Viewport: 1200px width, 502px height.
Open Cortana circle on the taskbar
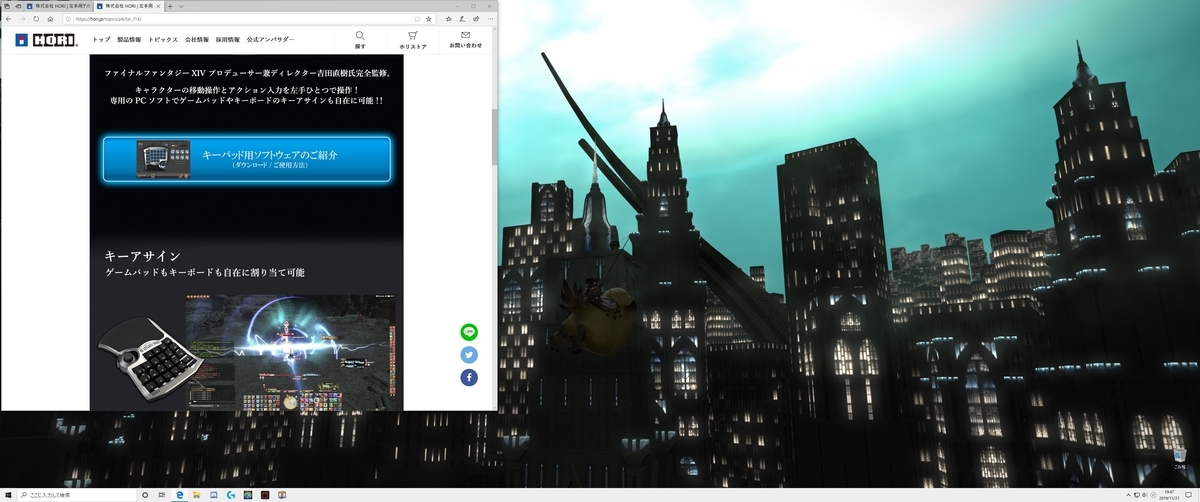click(x=145, y=495)
